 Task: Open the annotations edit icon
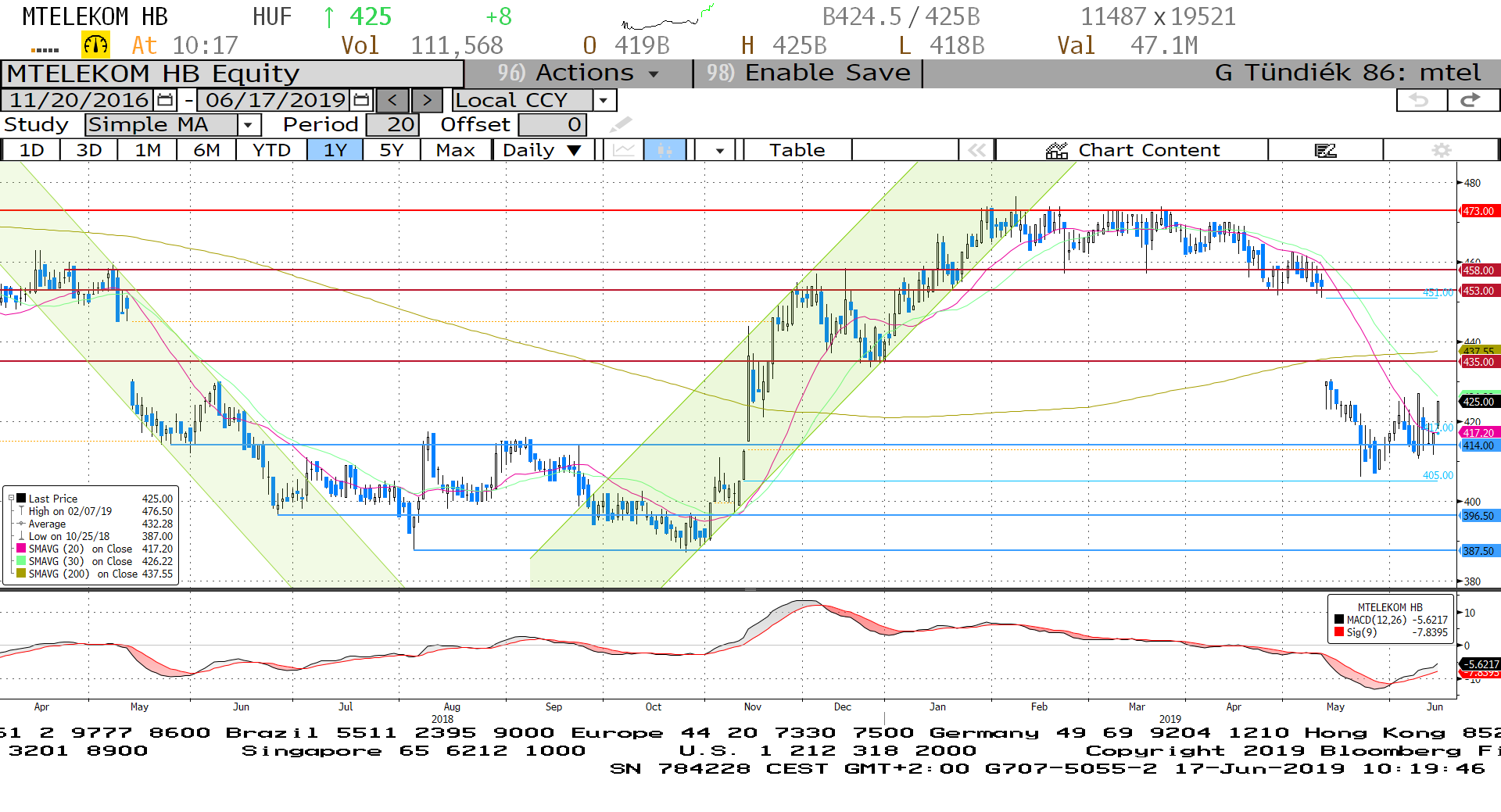pos(1326,150)
